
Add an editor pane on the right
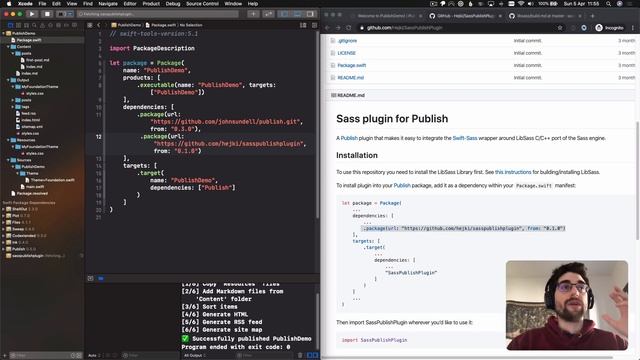(314, 25)
